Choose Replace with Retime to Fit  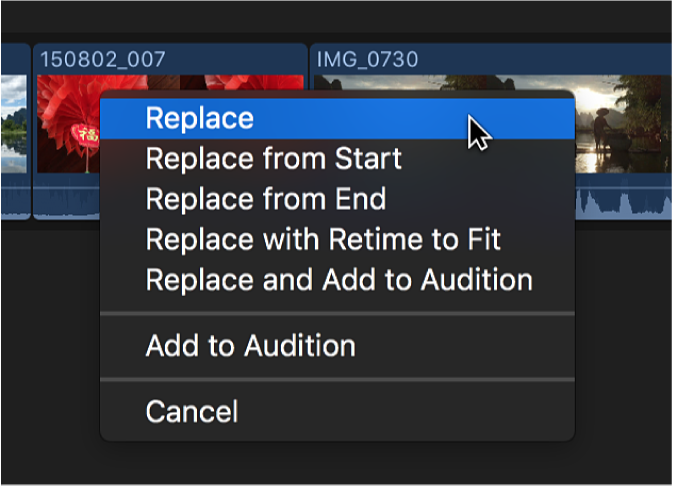(x=322, y=239)
